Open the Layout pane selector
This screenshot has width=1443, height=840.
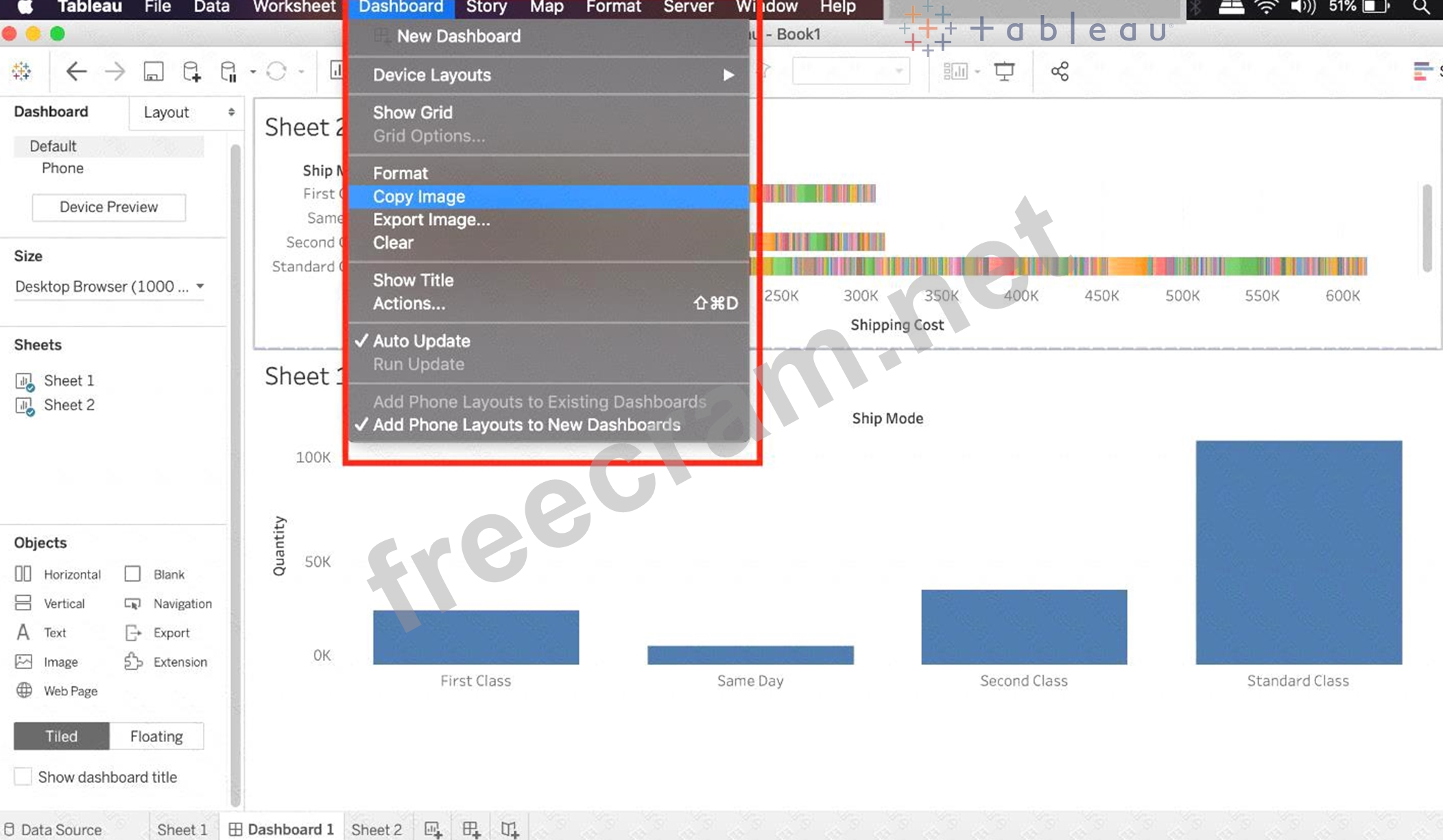pyautogui.click(x=187, y=112)
